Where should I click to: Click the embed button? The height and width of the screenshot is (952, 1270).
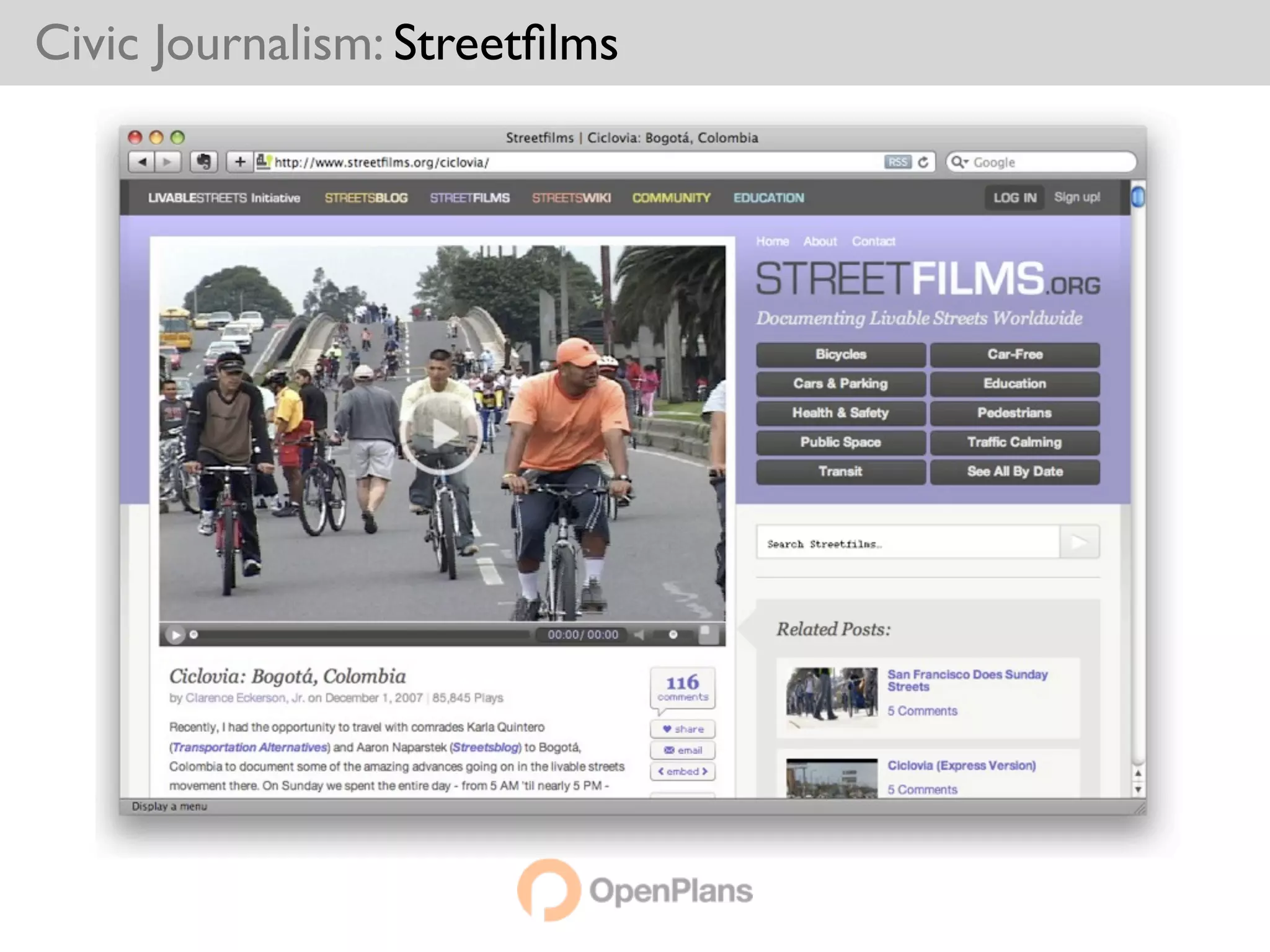pos(683,771)
